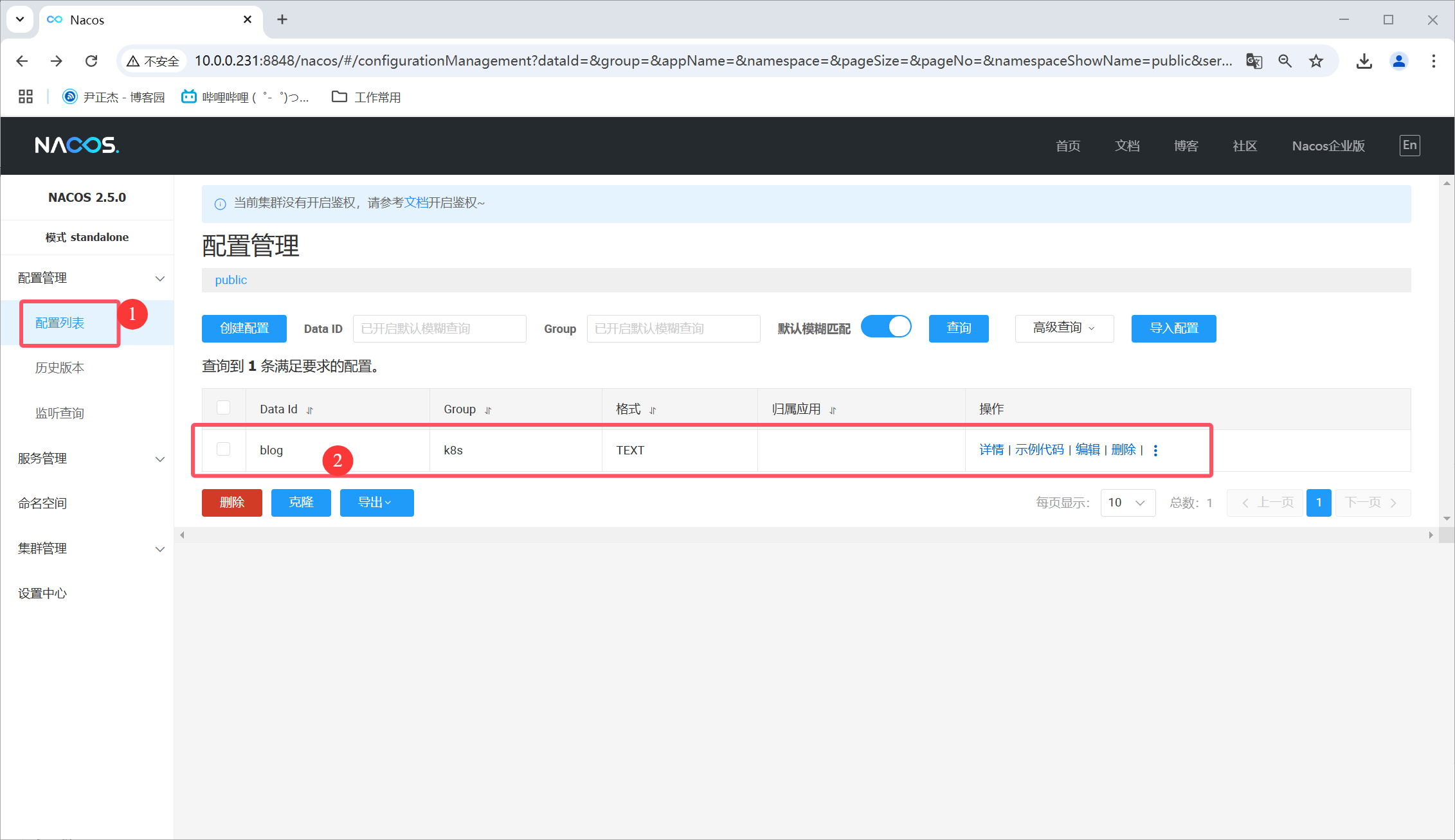The width and height of the screenshot is (1455, 840).
Task: Switch language using the En icon
Action: [x=1409, y=145]
